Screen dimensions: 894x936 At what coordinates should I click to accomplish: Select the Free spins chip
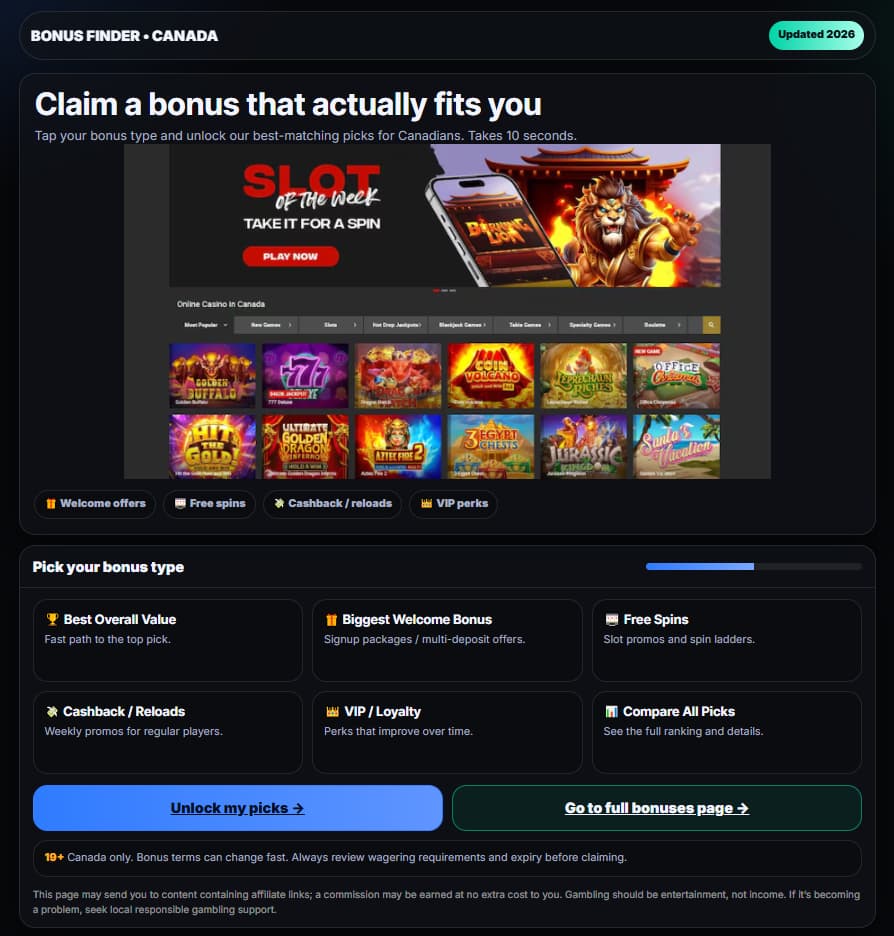[x=209, y=504]
